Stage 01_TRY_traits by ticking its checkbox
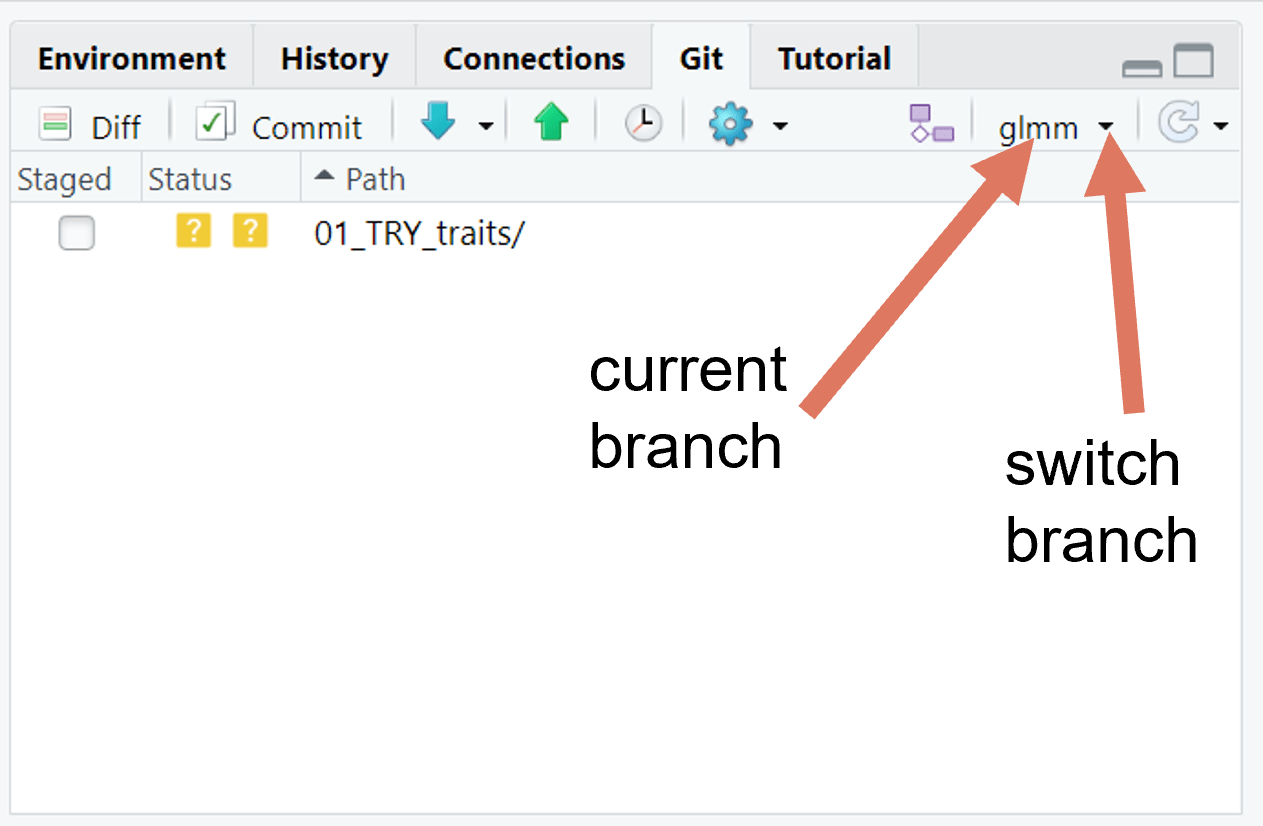Image resolution: width=1263 pixels, height=826 pixels. (76, 233)
